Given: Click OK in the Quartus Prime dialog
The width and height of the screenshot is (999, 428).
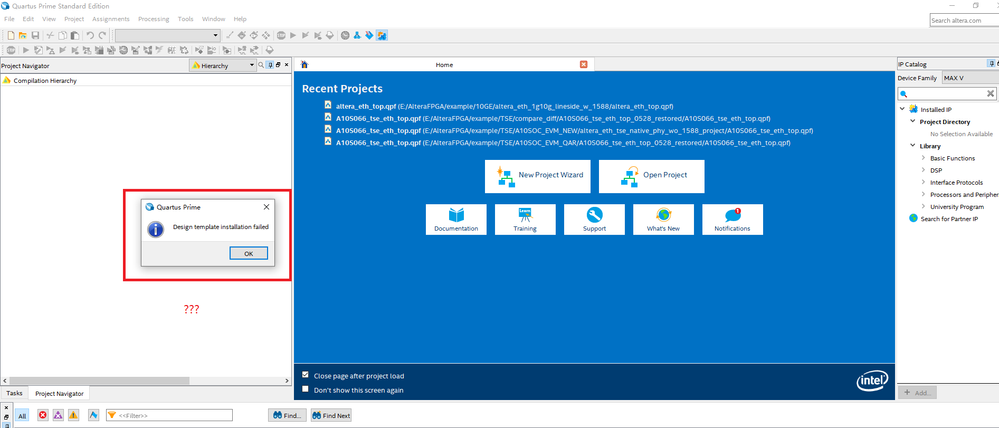Looking at the screenshot, I should coord(248,253).
